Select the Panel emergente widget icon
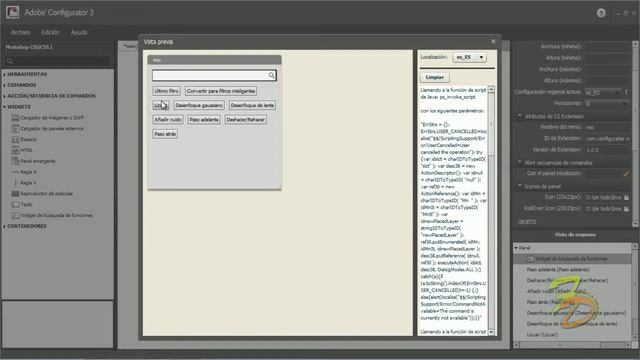640x360 pixels. (x=15, y=161)
